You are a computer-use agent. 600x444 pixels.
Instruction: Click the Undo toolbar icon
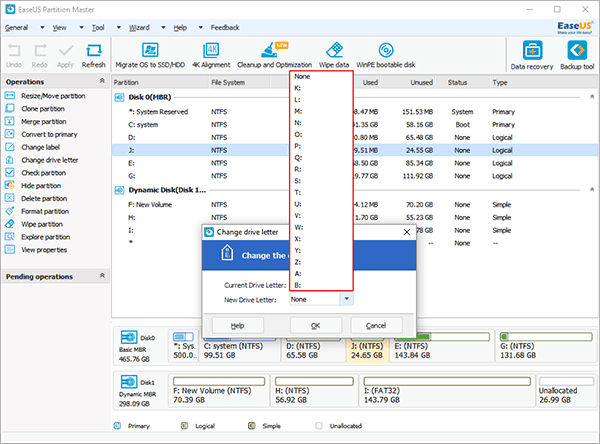tap(14, 56)
